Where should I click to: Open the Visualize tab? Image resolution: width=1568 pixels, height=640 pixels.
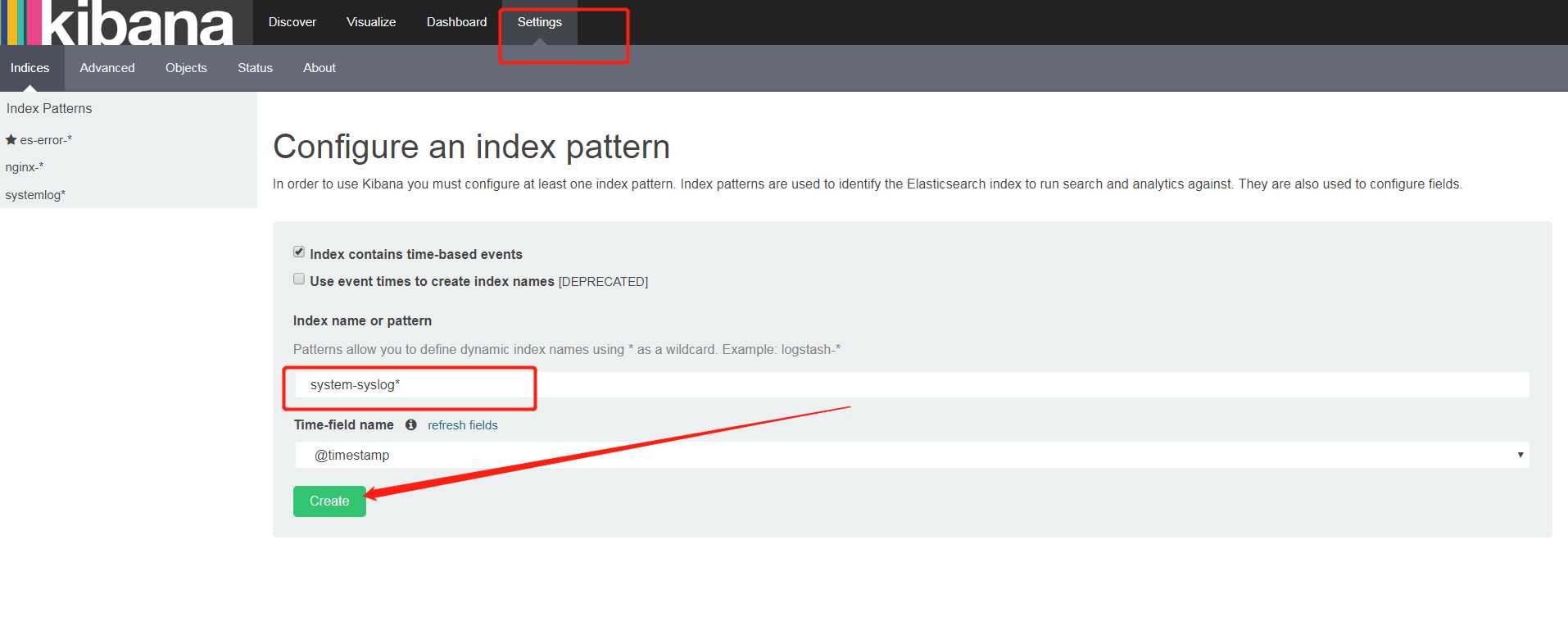coord(371,22)
